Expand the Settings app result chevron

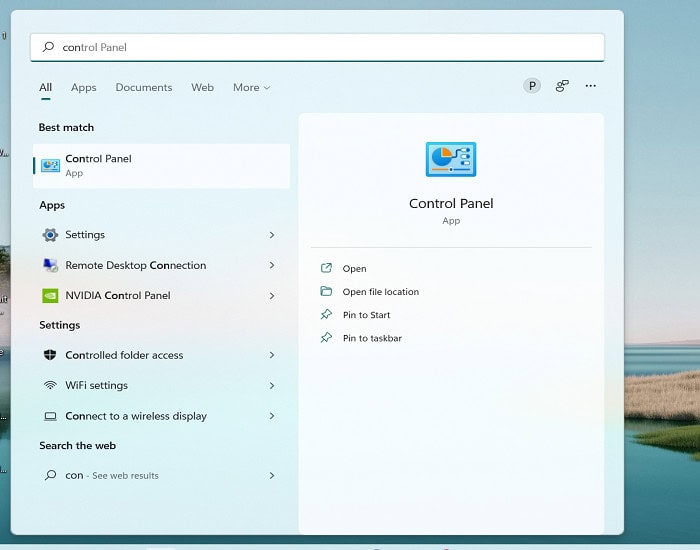(x=272, y=235)
